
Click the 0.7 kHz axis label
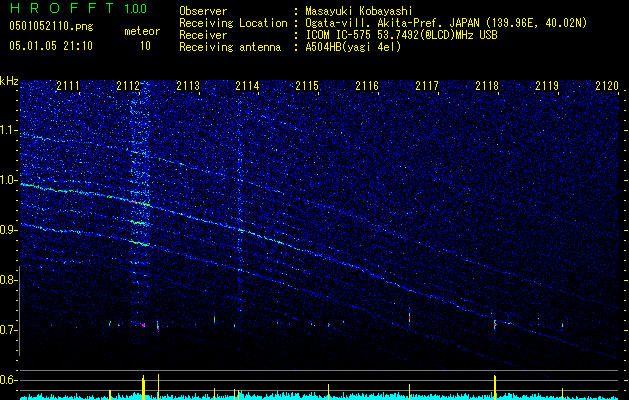tap(8, 330)
